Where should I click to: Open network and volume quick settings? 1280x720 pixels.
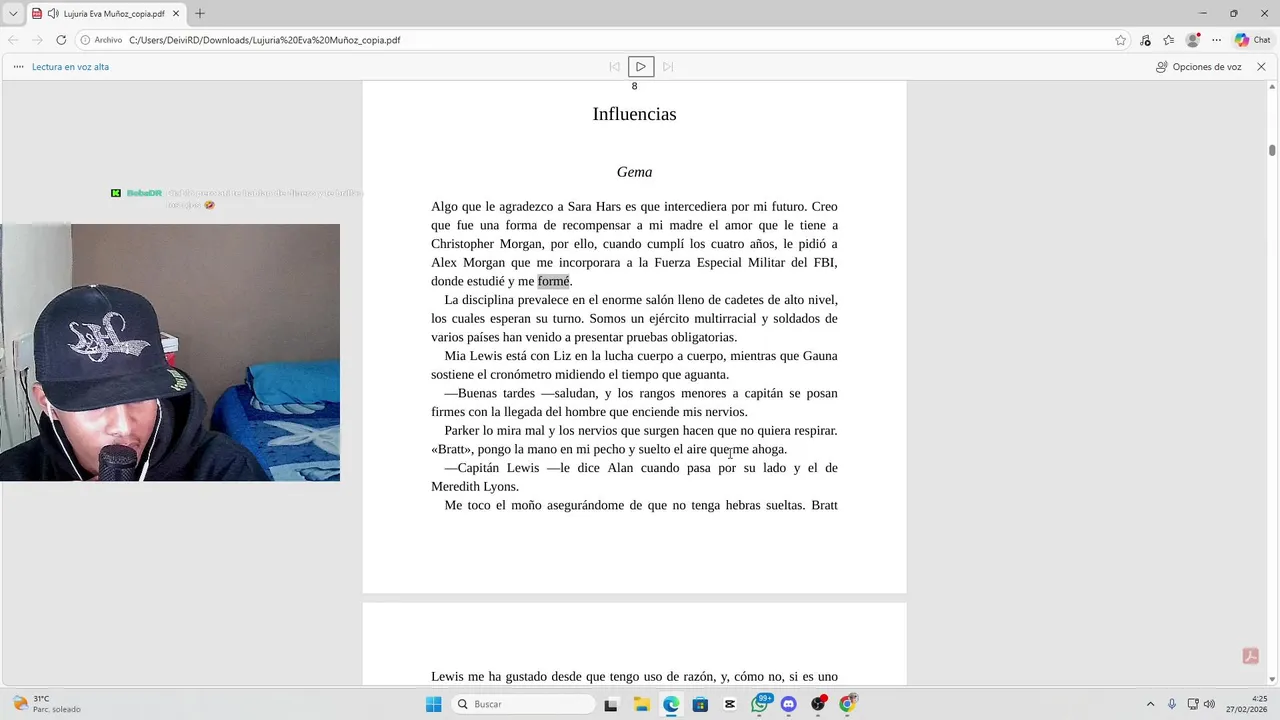pos(1202,704)
